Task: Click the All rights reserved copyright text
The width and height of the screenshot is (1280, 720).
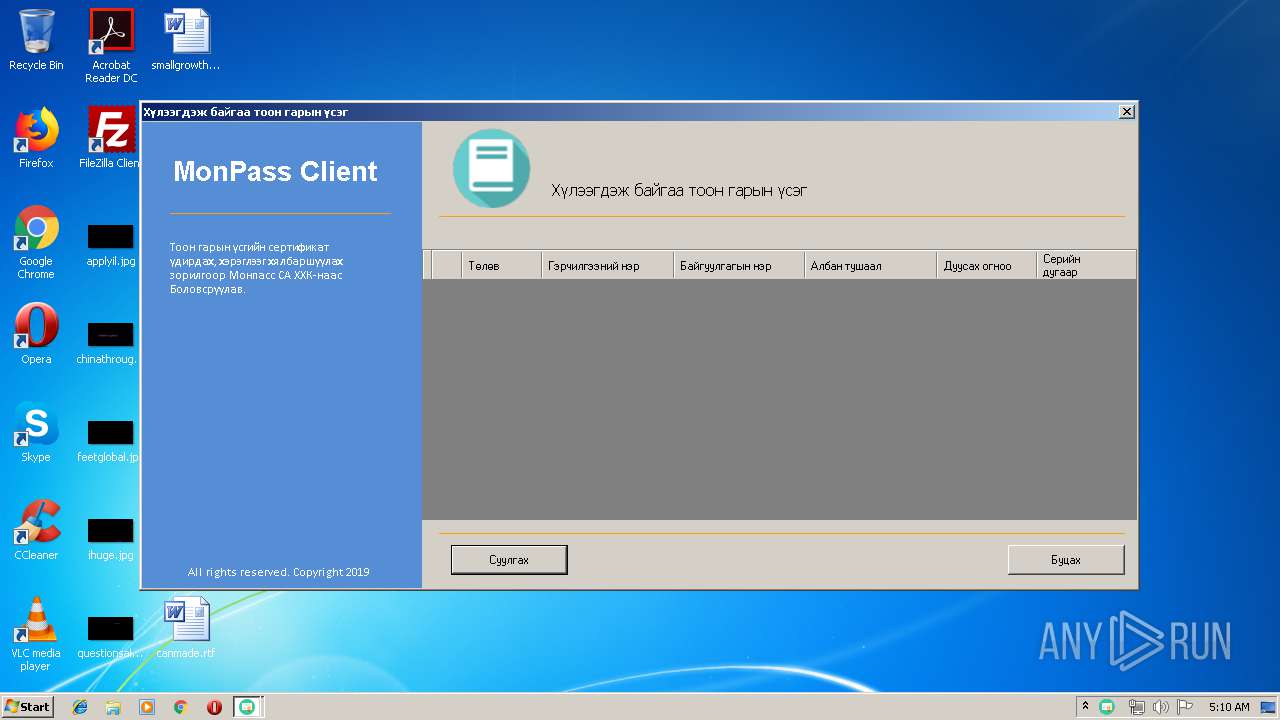Action: click(279, 572)
